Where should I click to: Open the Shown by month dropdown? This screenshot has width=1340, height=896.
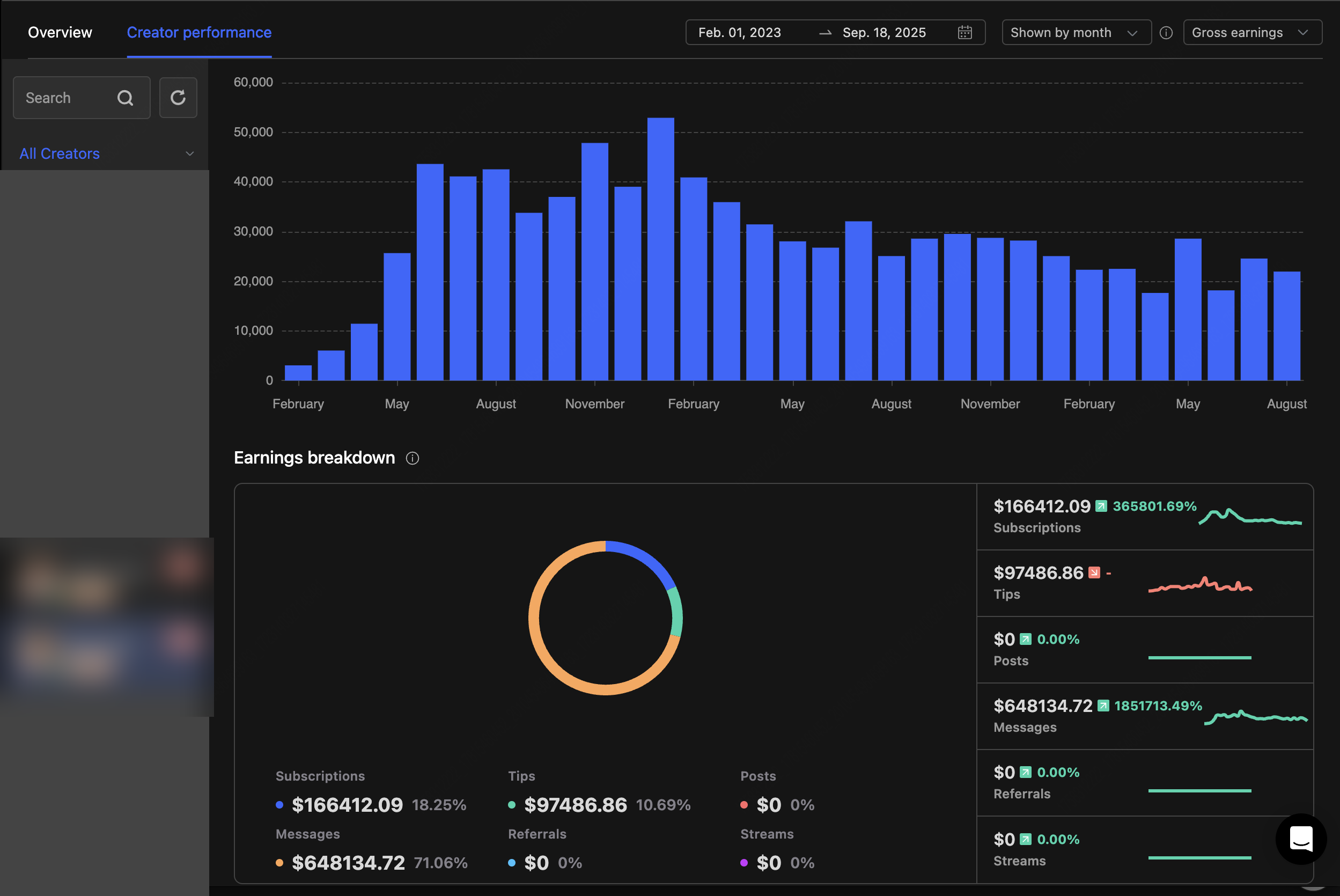click(1076, 33)
